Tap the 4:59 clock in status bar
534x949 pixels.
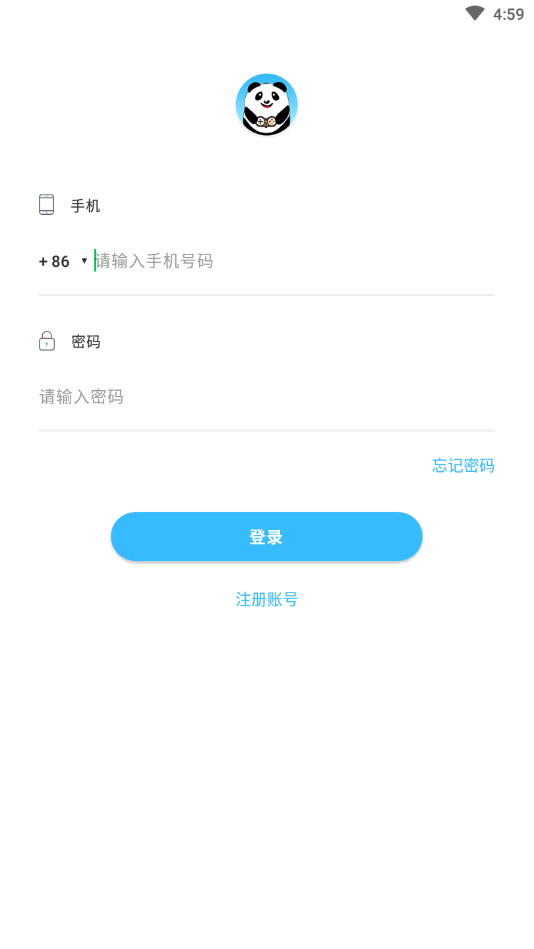pyautogui.click(x=509, y=14)
